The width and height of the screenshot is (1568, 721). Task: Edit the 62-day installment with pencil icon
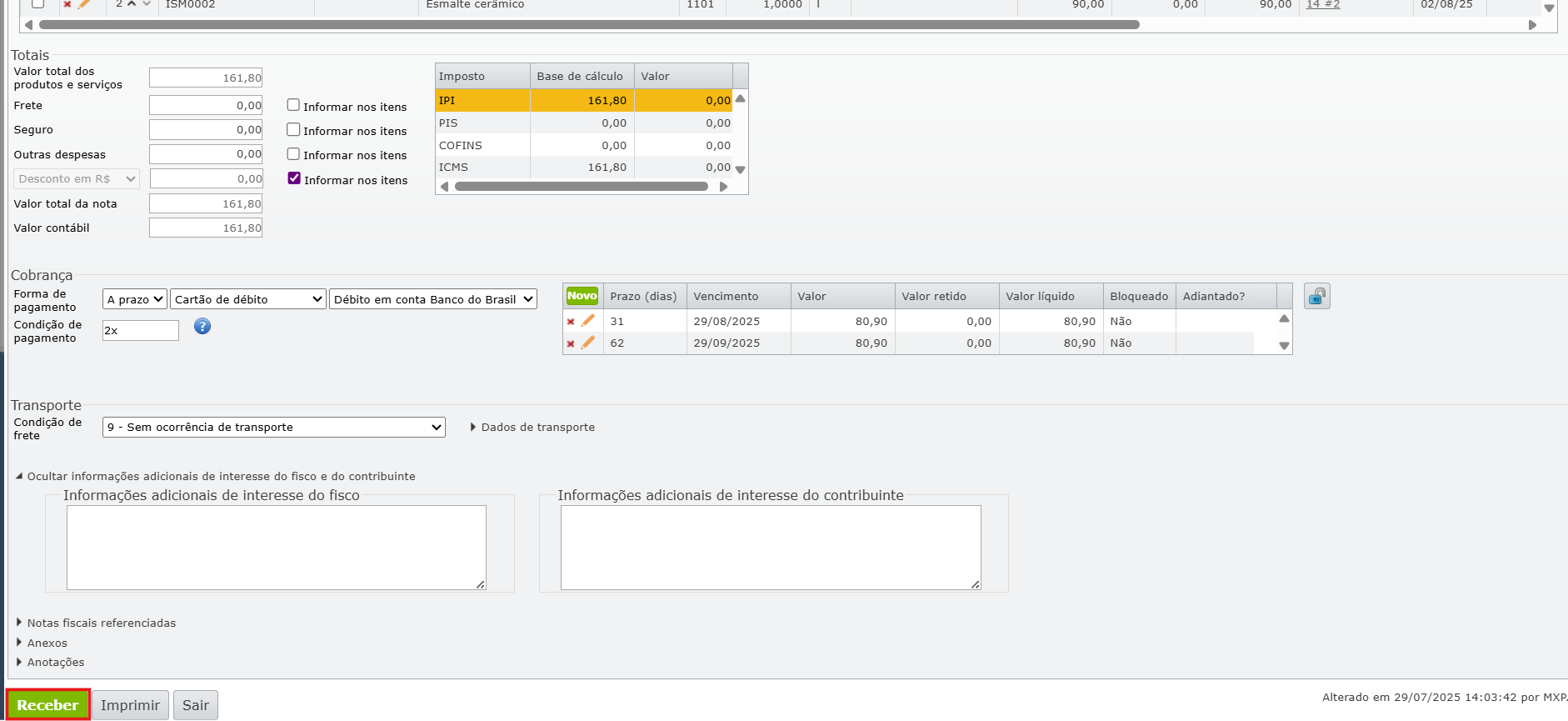588,343
